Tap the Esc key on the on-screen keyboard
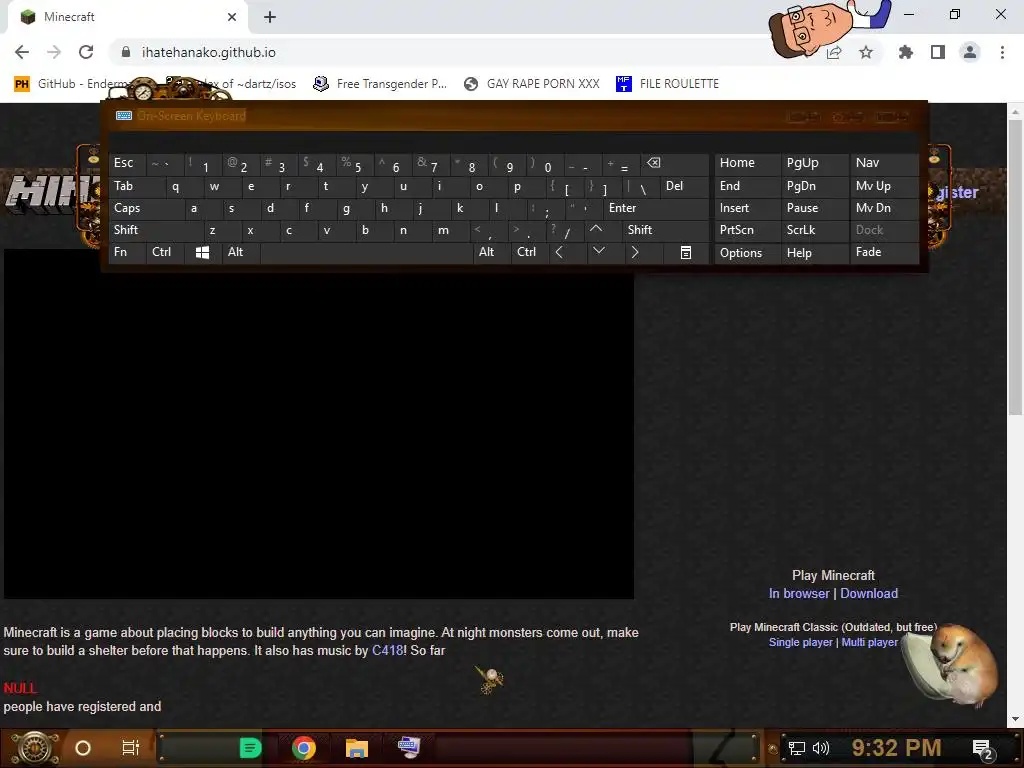This screenshot has width=1024, height=768. tap(127, 163)
